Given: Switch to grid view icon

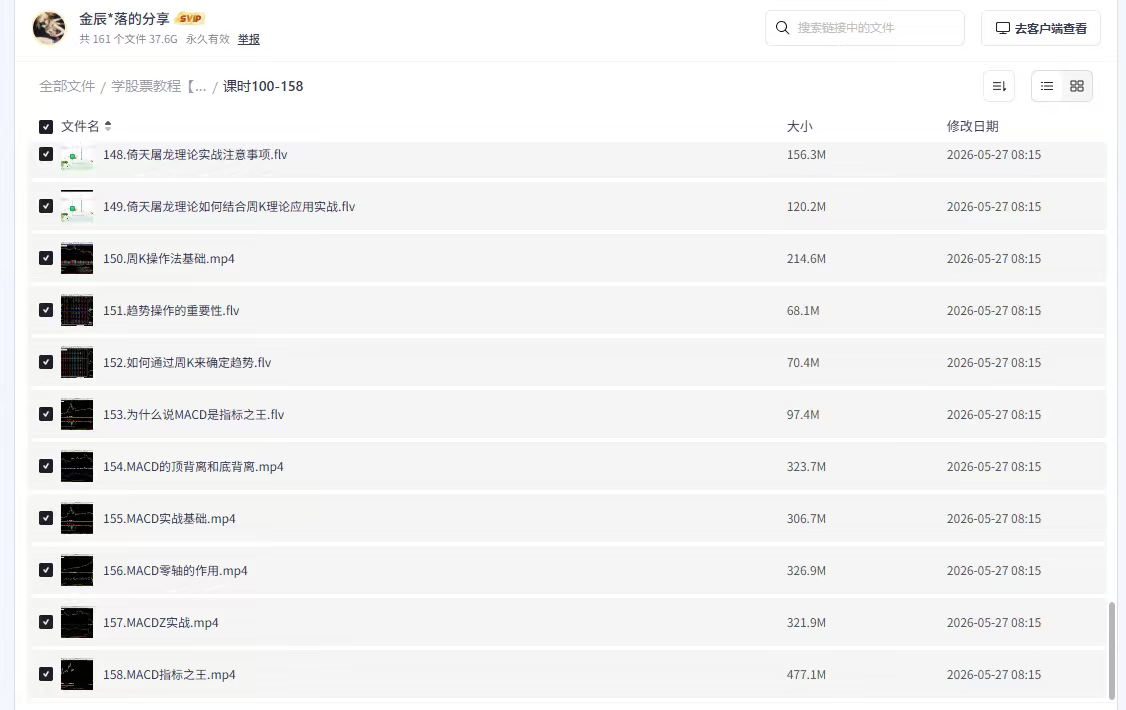Looking at the screenshot, I should pyautogui.click(x=1076, y=86).
